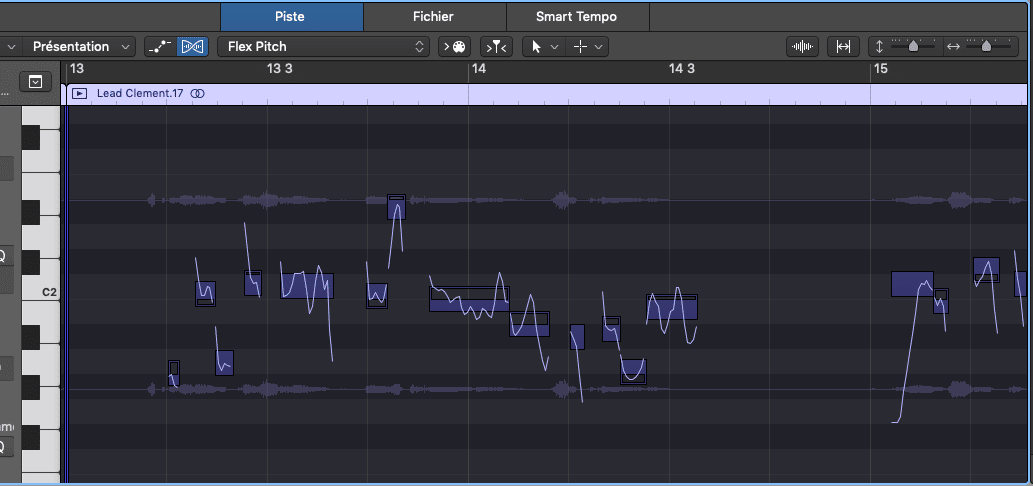The height and width of the screenshot is (486, 1033).
Task: Click bar 15 on the ruler
Action: coord(881,68)
